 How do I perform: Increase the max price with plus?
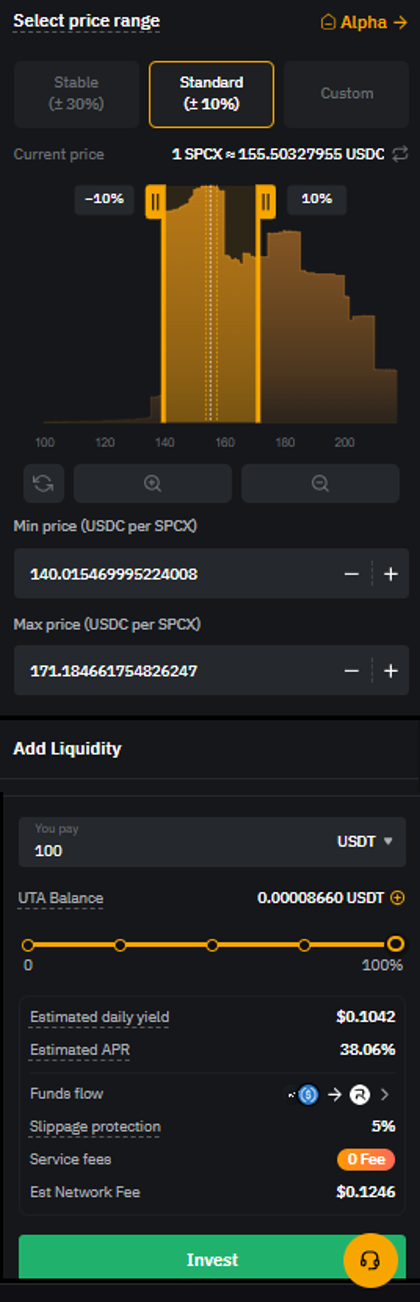point(391,670)
